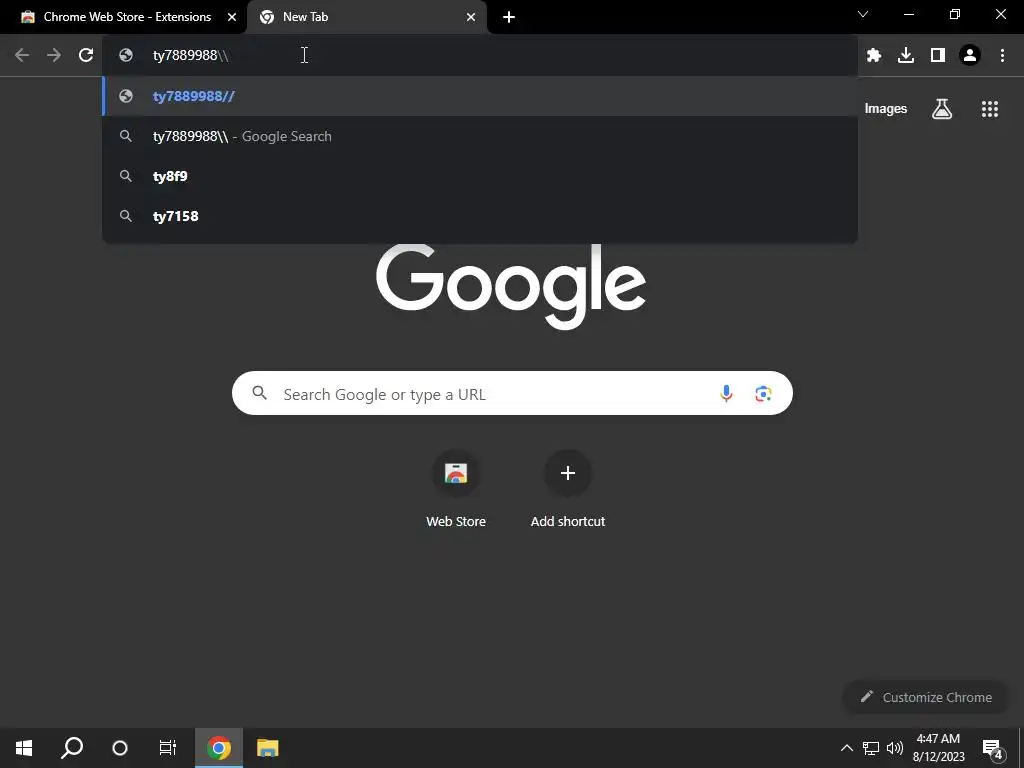Screen dimensions: 1024x768
Task: Close the Chrome Web Store tab
Action: 232,17
